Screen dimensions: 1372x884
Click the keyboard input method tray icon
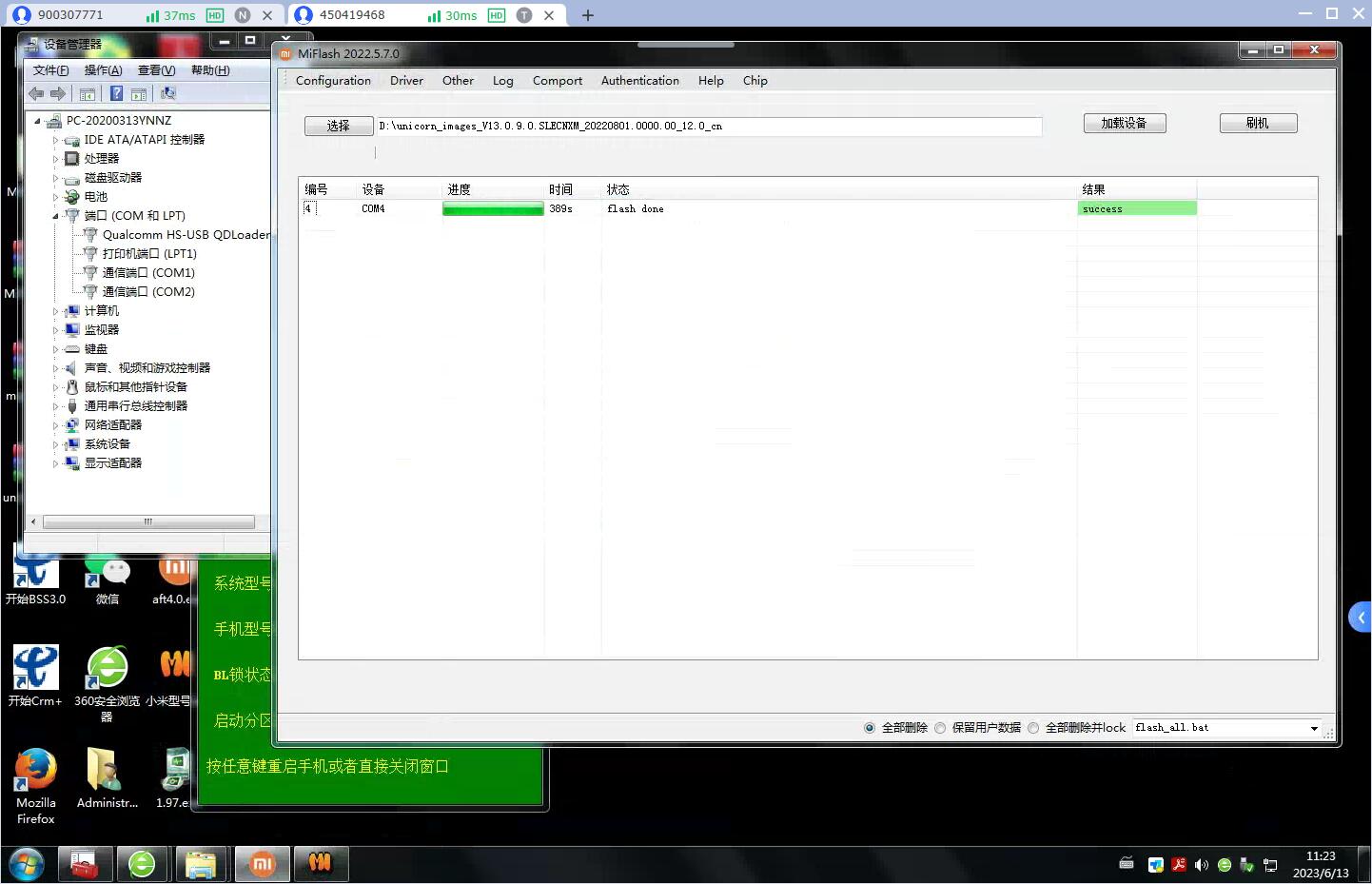point(1127,864)
